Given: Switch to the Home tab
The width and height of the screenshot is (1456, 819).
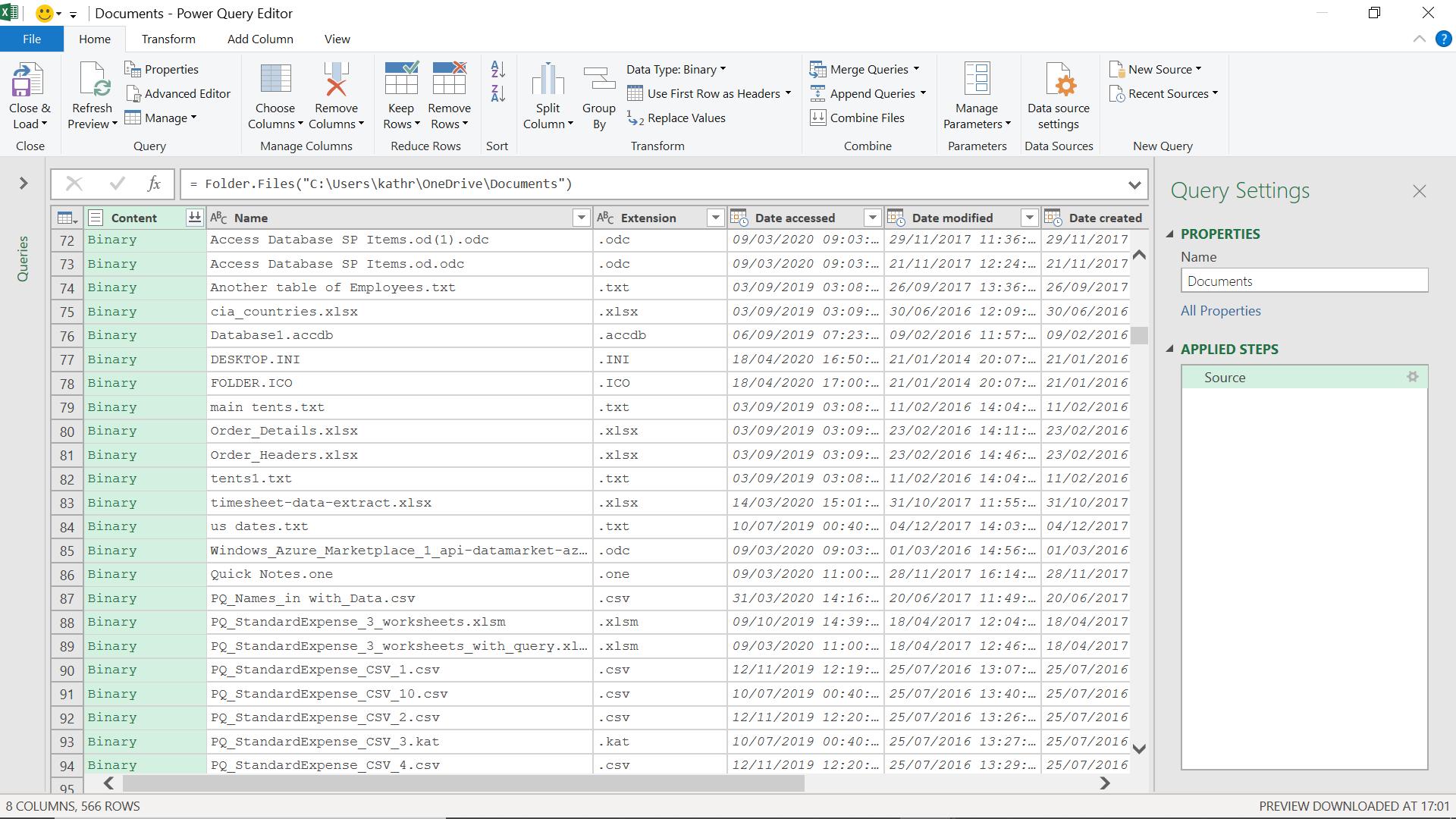Looking at the screenshot, I should 95,39.
